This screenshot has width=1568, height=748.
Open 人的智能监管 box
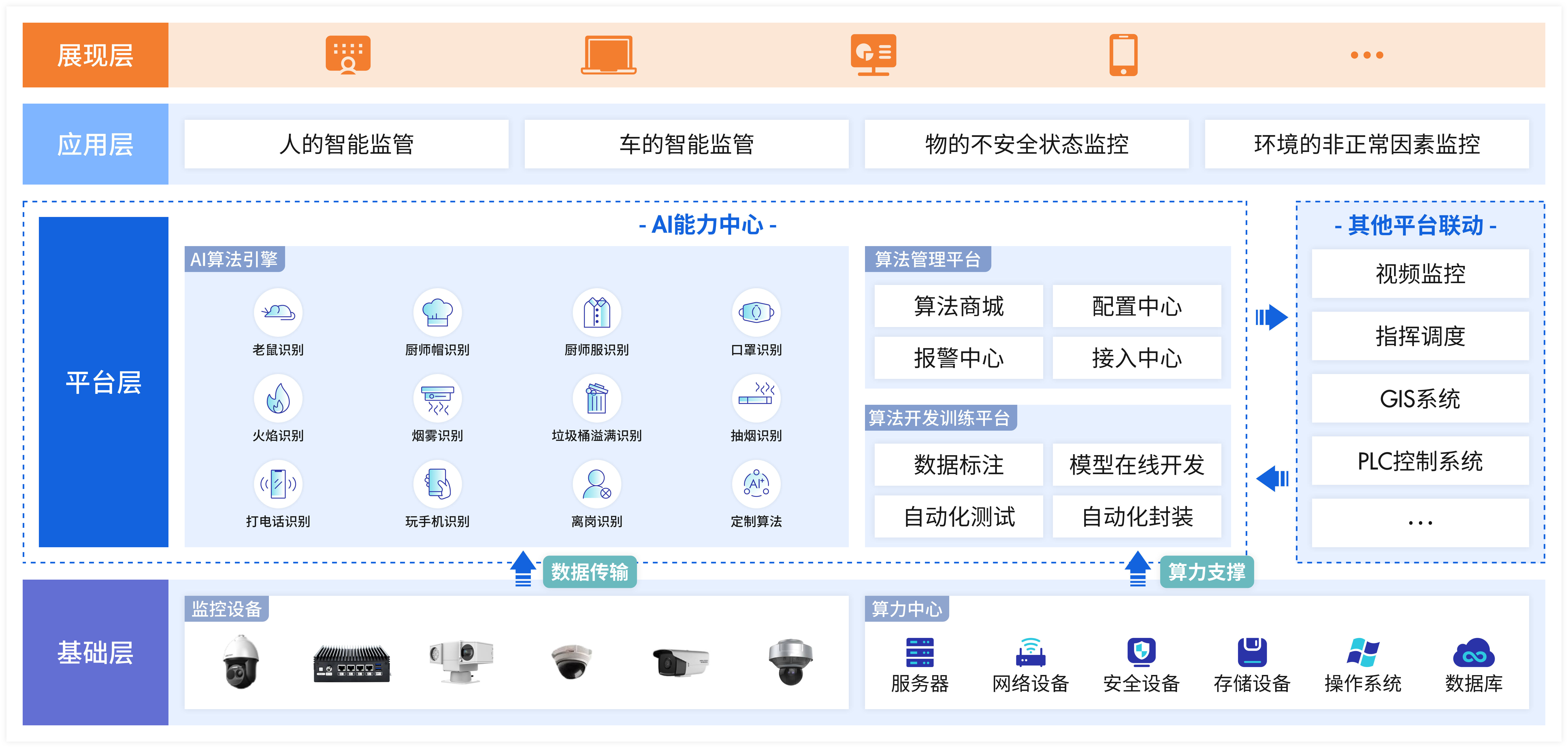click(x=346, y=144)
